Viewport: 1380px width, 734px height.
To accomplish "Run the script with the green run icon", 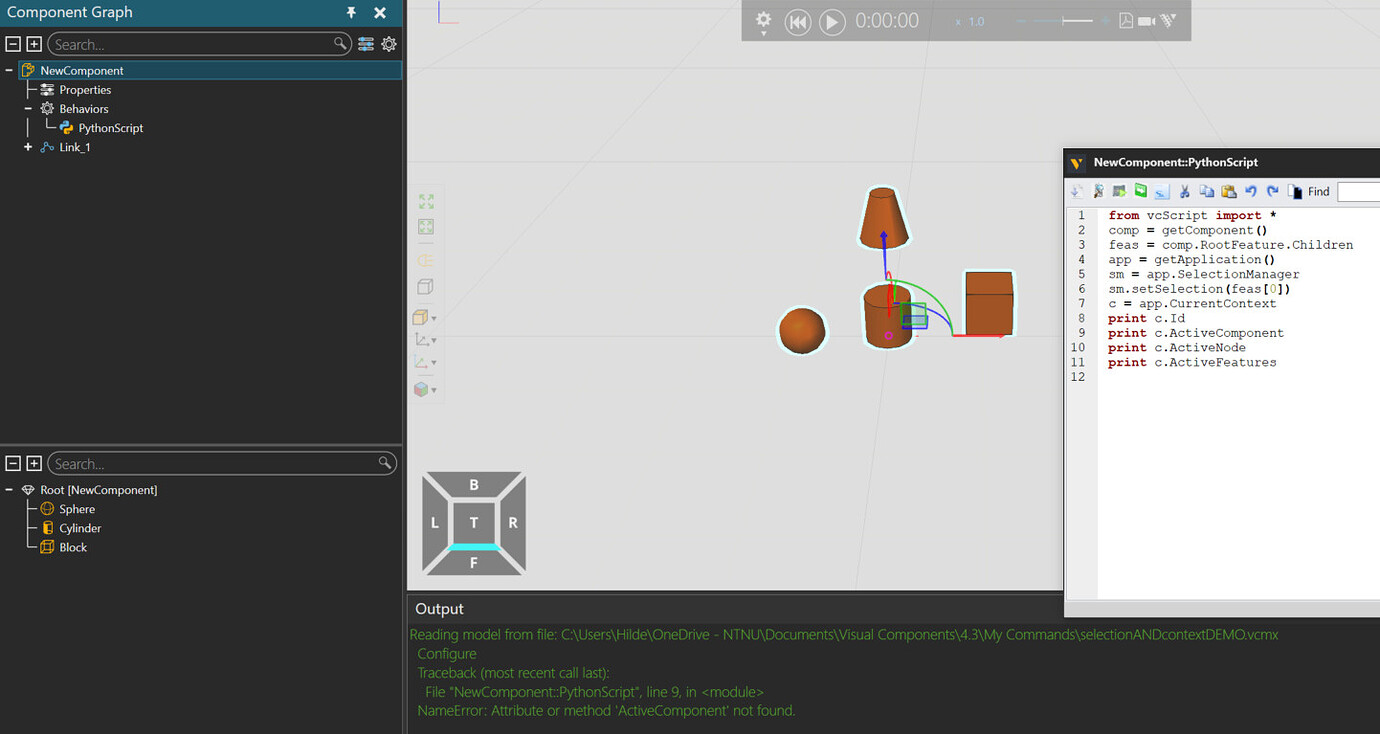I will [x=1119, y=191].
